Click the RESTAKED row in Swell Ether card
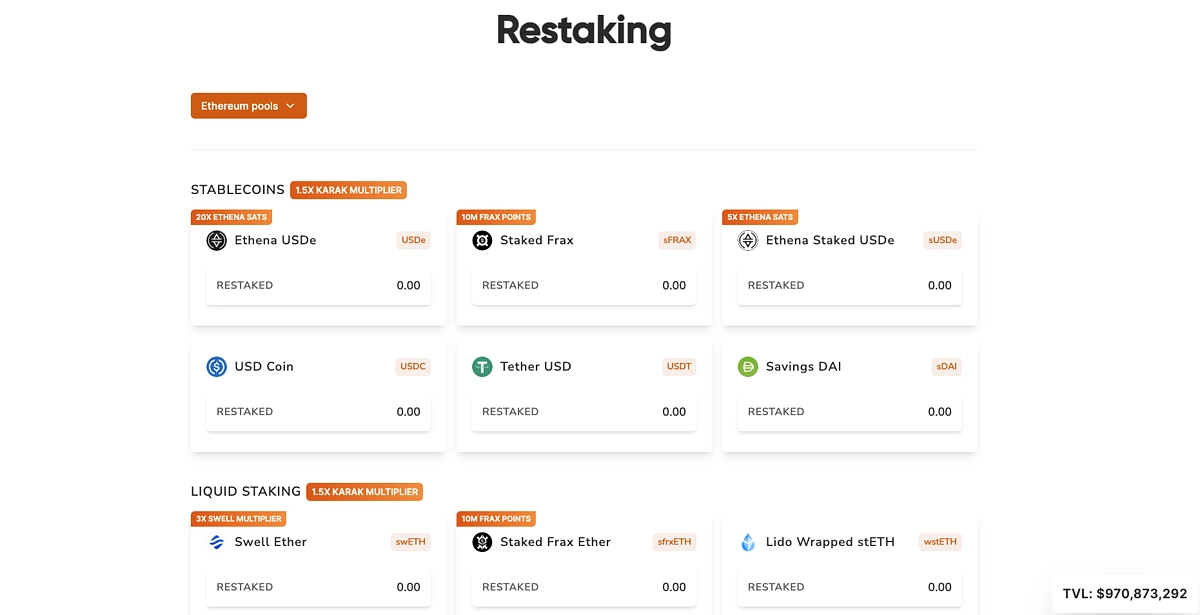This screenshot has height=615, width=1200. (x=319, y=588)
